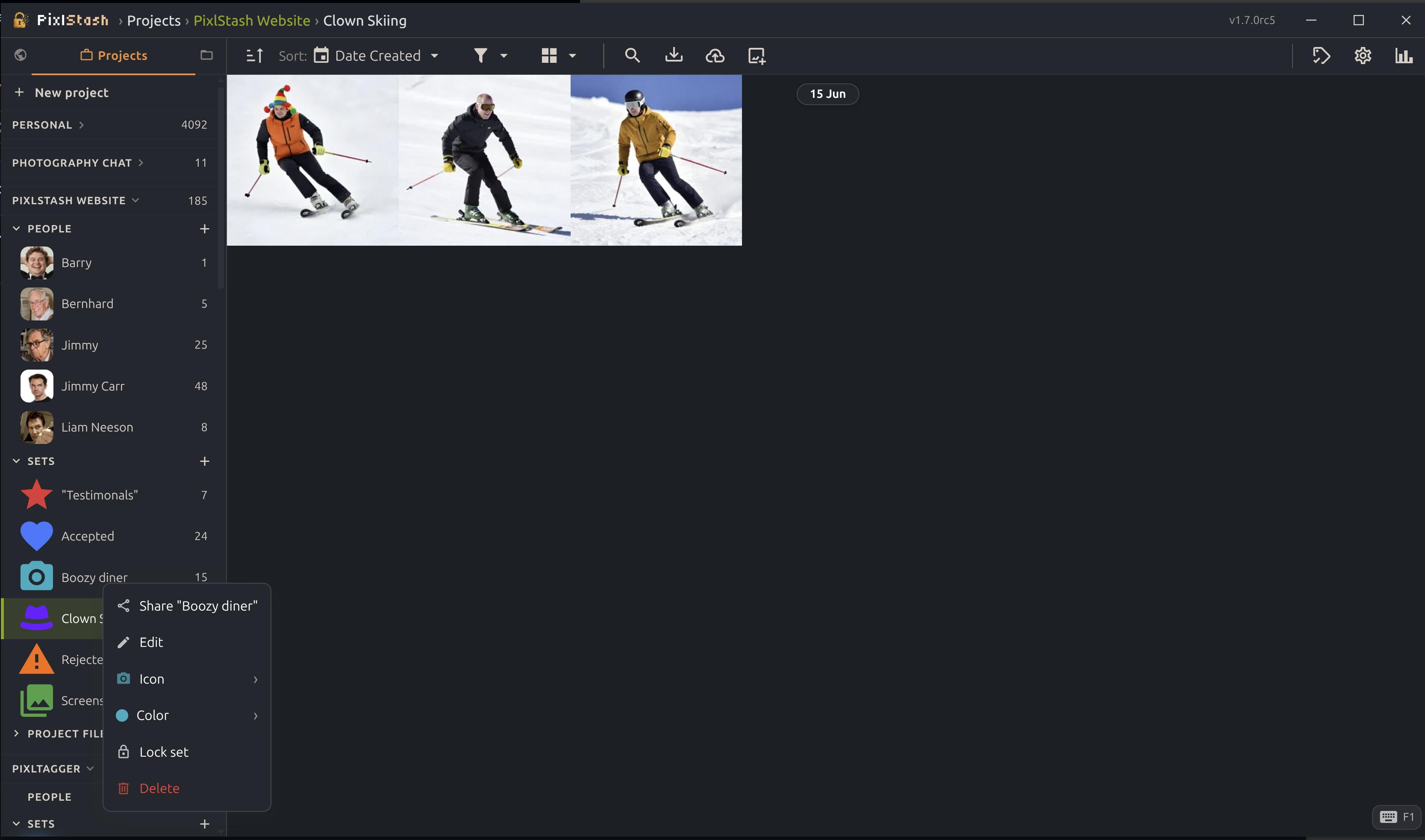The height and width of the screenshot is (840, 1425).
Task: Open the globe tab icon in sidebar
Action: [x=21, y=55]
